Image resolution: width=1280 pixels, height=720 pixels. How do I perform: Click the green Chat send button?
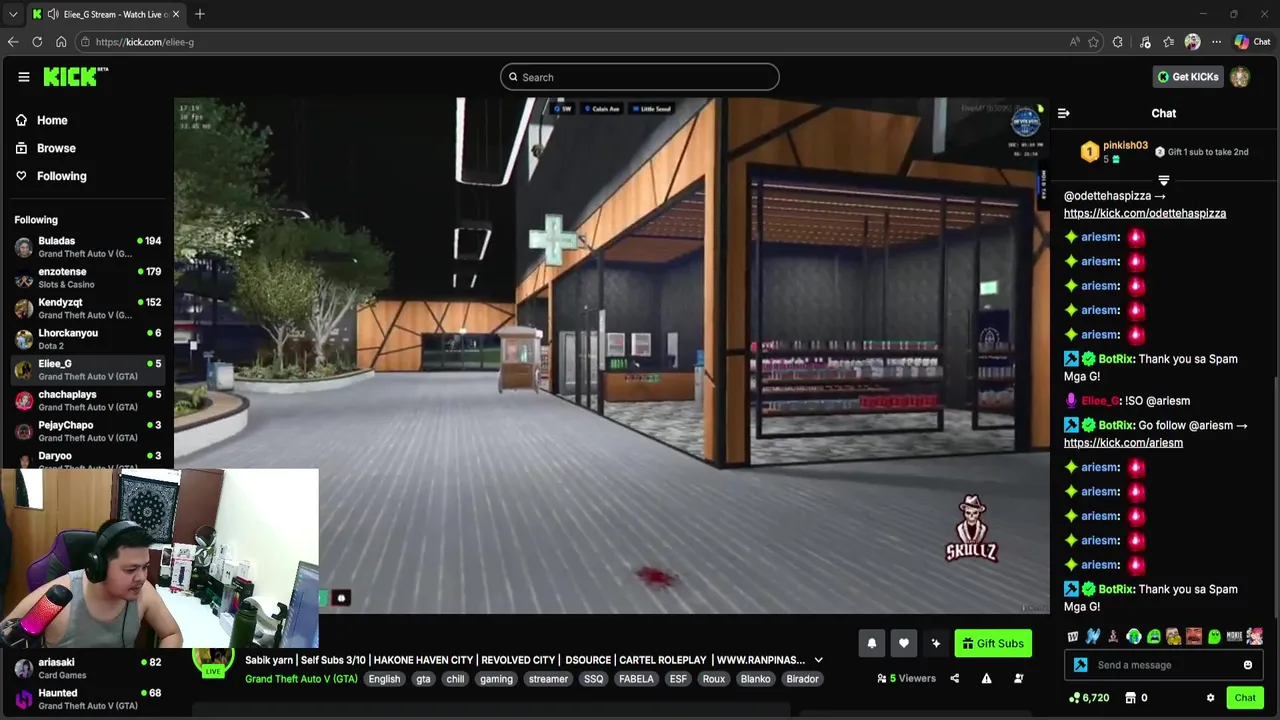click(x=1245, y=698)
